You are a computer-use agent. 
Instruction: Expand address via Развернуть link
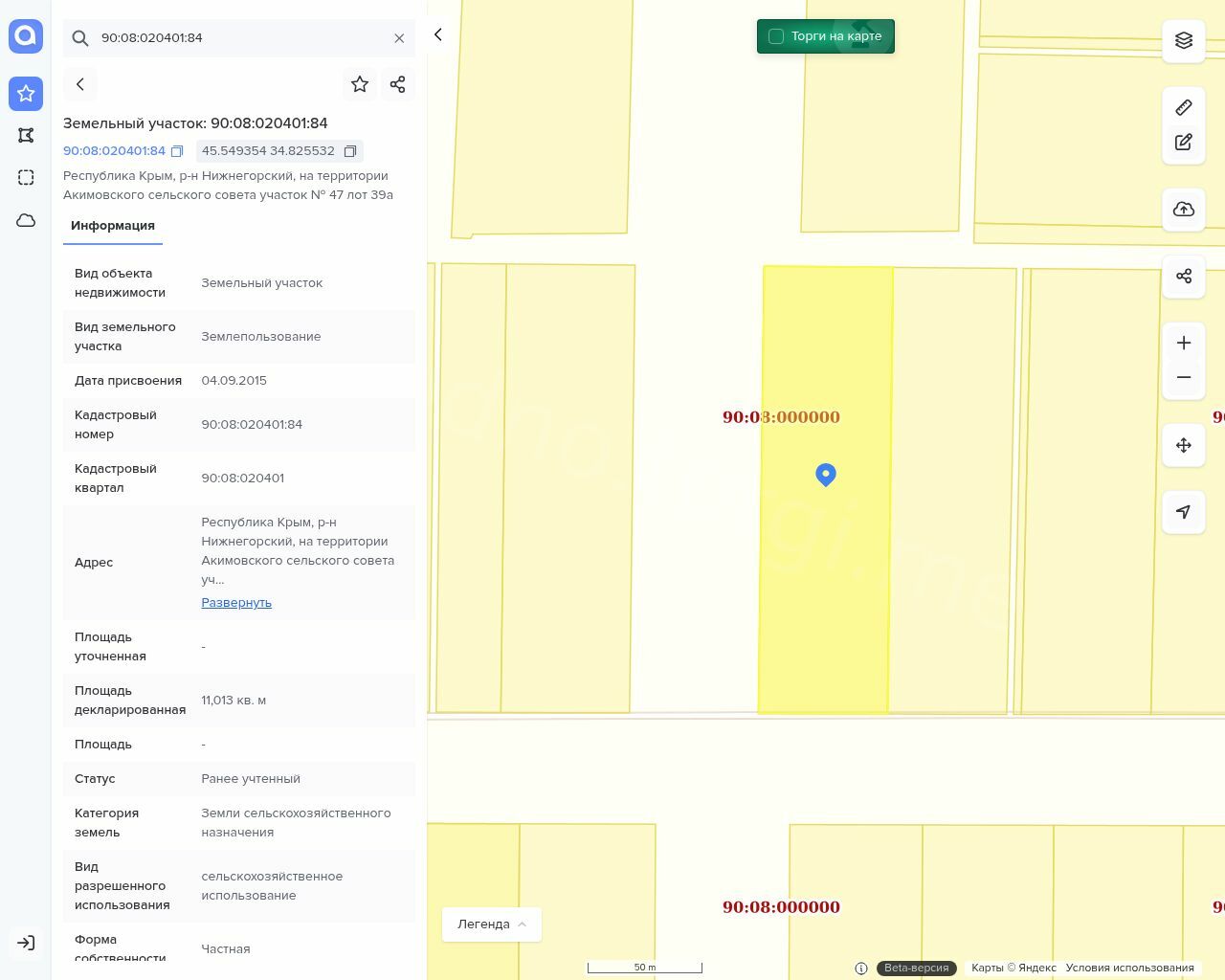click(236, 602)
